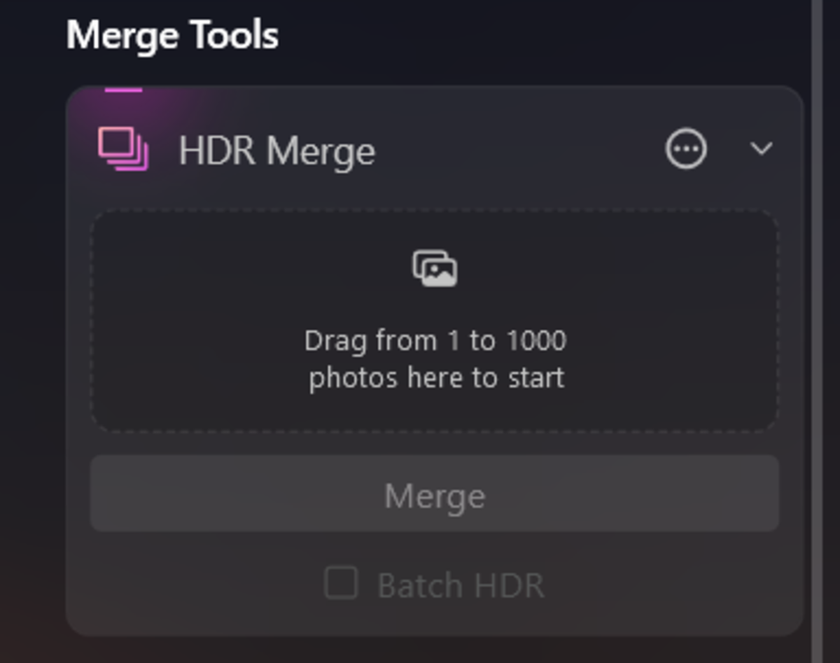Click the Batch HDR label text

(x=460, y=585)
